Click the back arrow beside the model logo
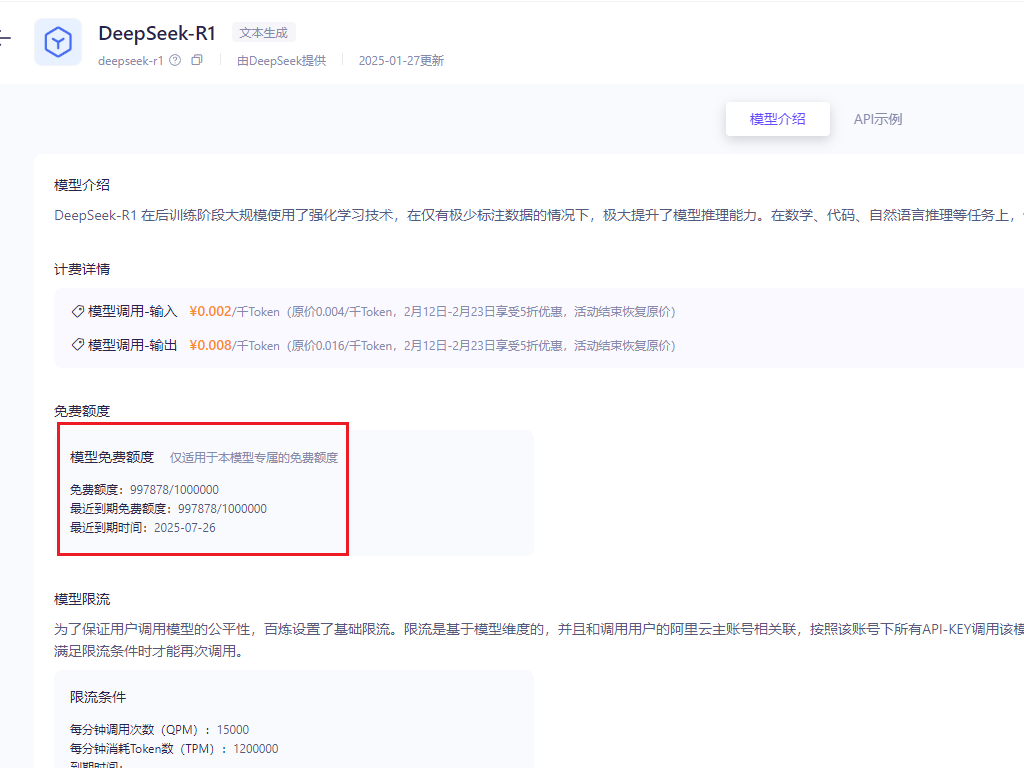This screenshot has height=768, width=1024. pos(5,38)
